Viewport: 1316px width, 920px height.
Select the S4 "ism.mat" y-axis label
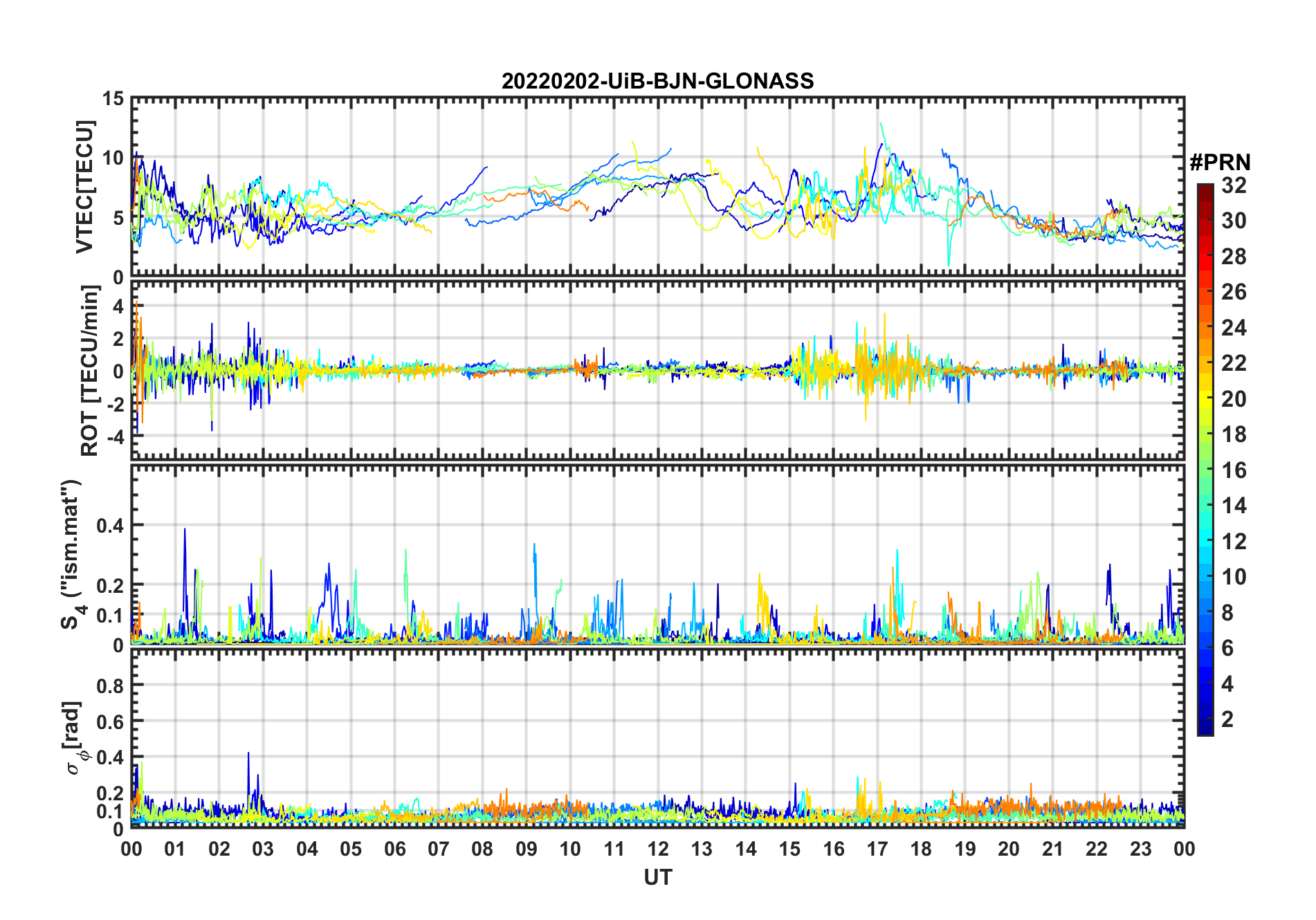click(71, 554)
